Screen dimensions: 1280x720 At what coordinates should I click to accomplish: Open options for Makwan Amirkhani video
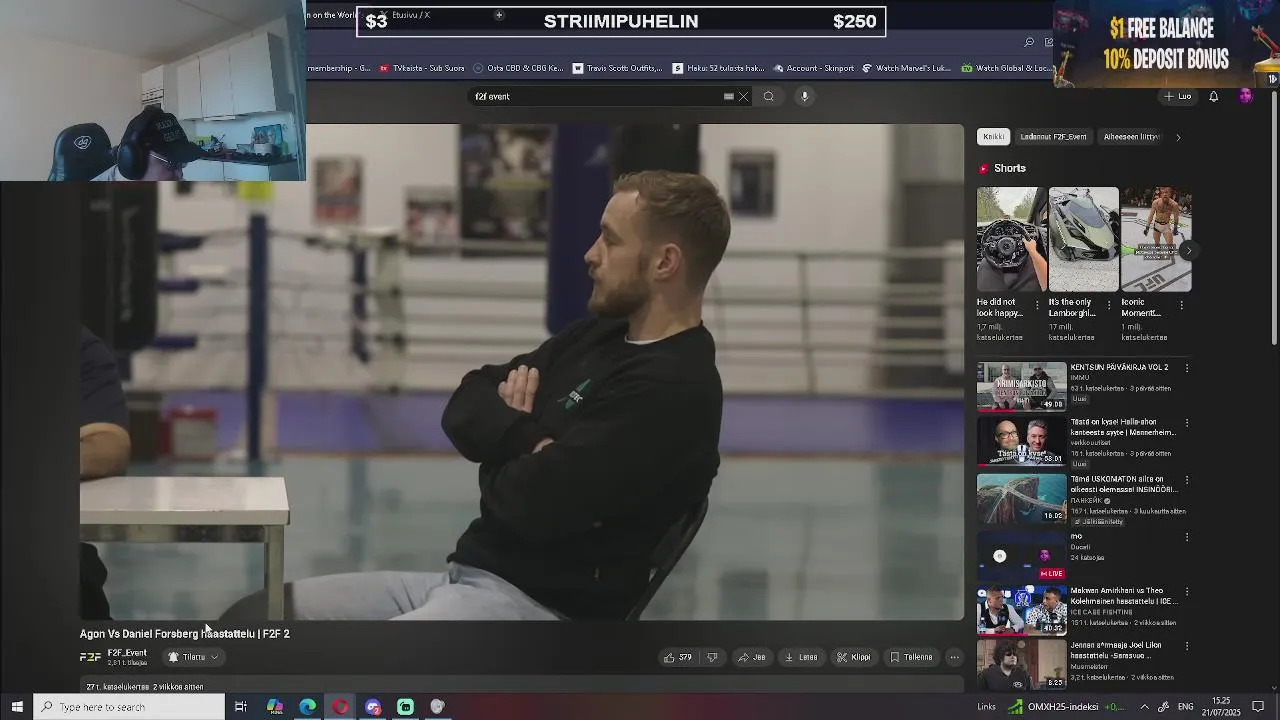pos(1187,592)
